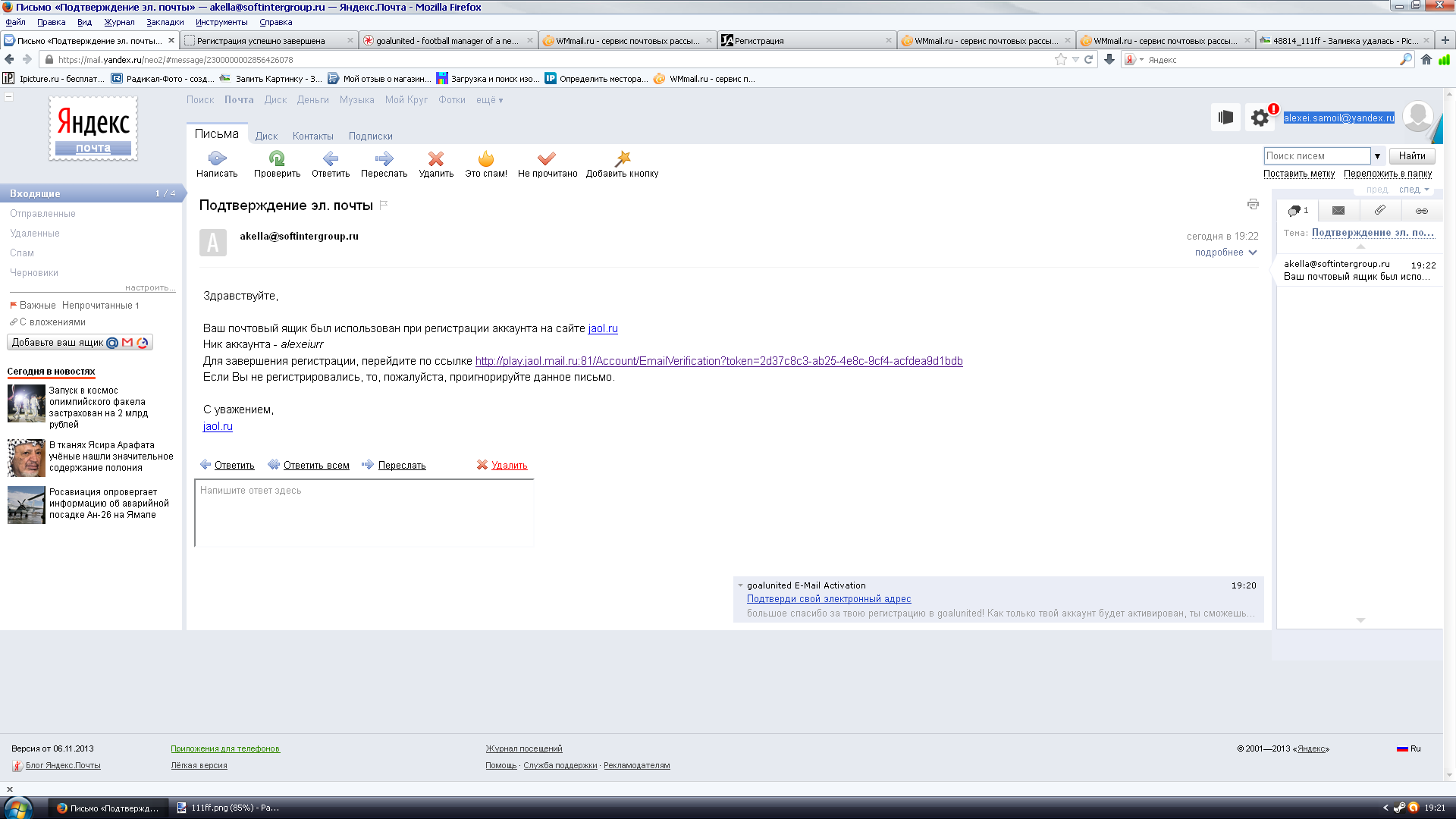Open the Входящие folder
The width and height of the screenshot is (1456, 819).
pyautogui.click(x=91, y=193)
